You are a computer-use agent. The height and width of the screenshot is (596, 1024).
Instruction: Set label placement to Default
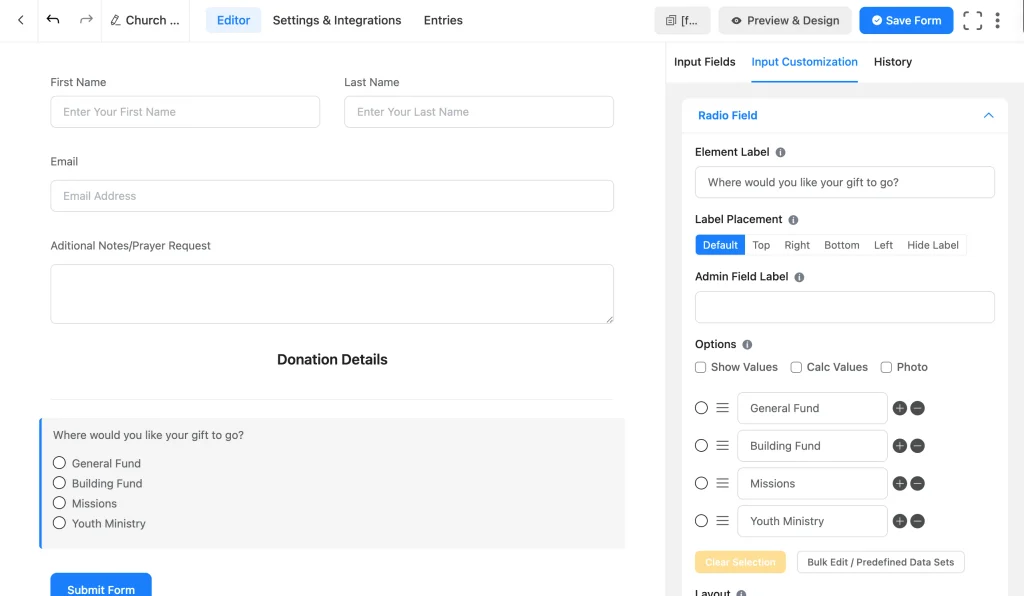pos(720,245)
